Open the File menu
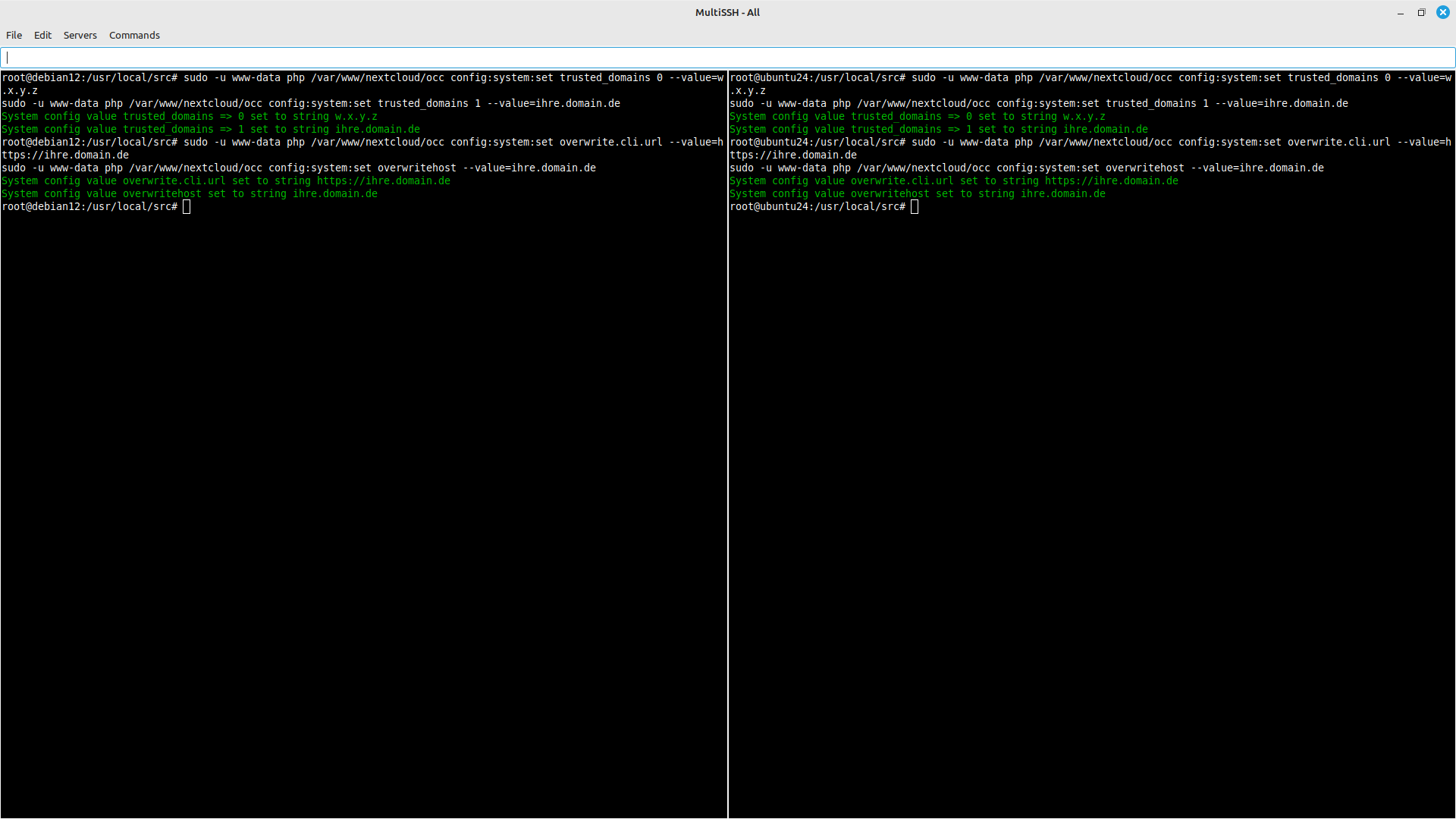Screen dimensions: 1456x819 (x=14, y=35)
